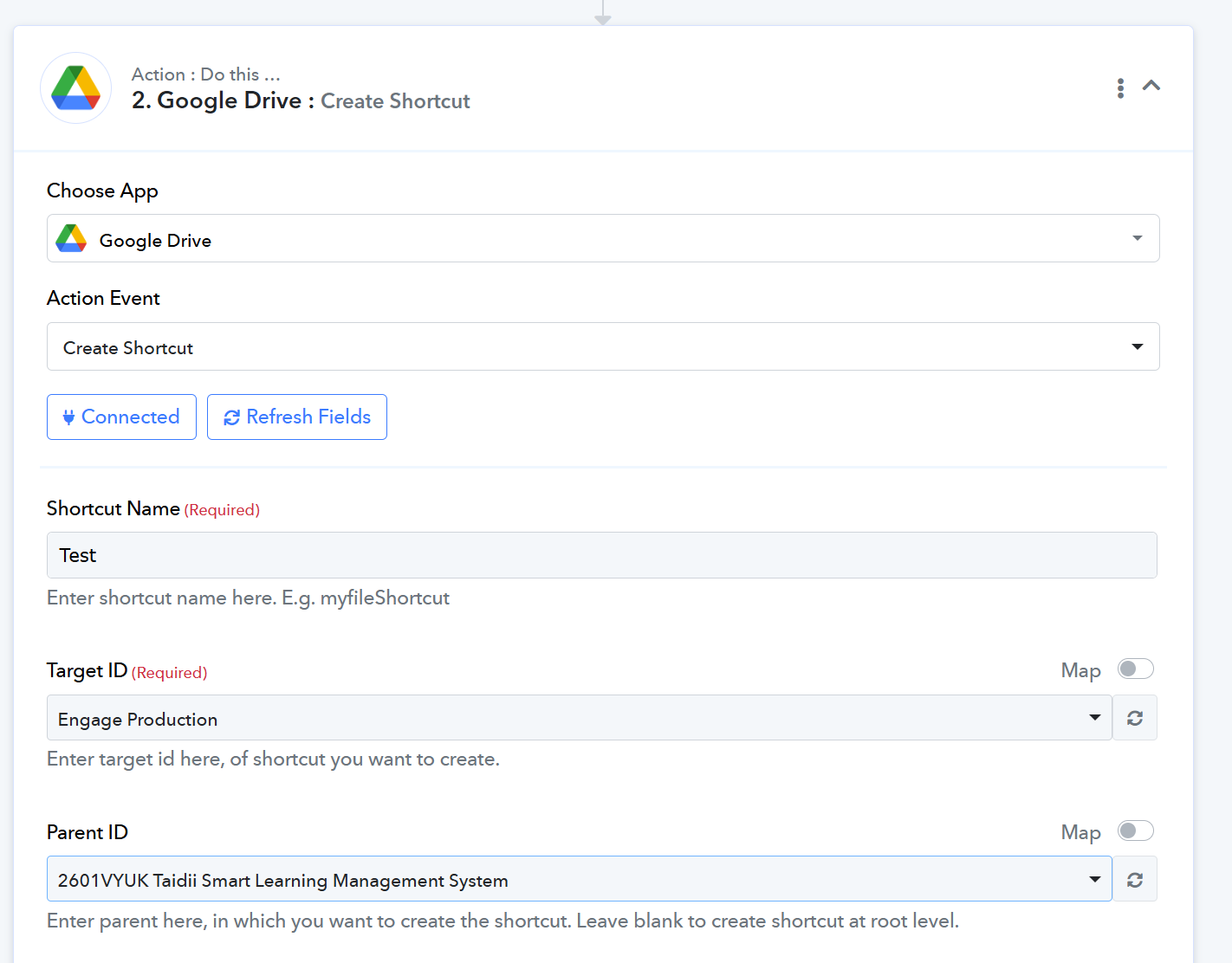Refresh the Parent ID options list
This screenshot has height=963, width=1232.
tap(1135, 880)
